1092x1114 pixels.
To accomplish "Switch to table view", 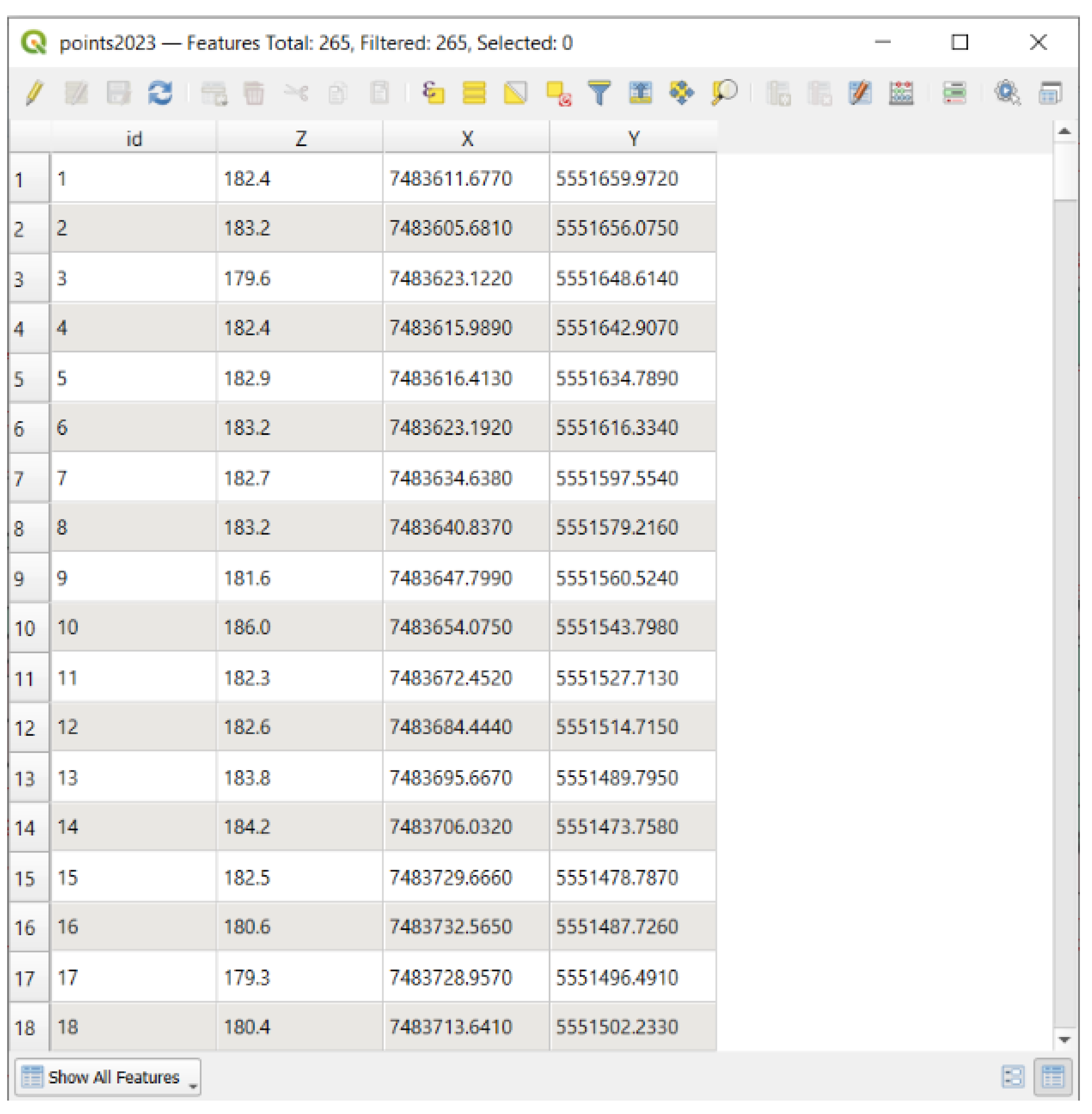I will [x=1053, y=1077].
